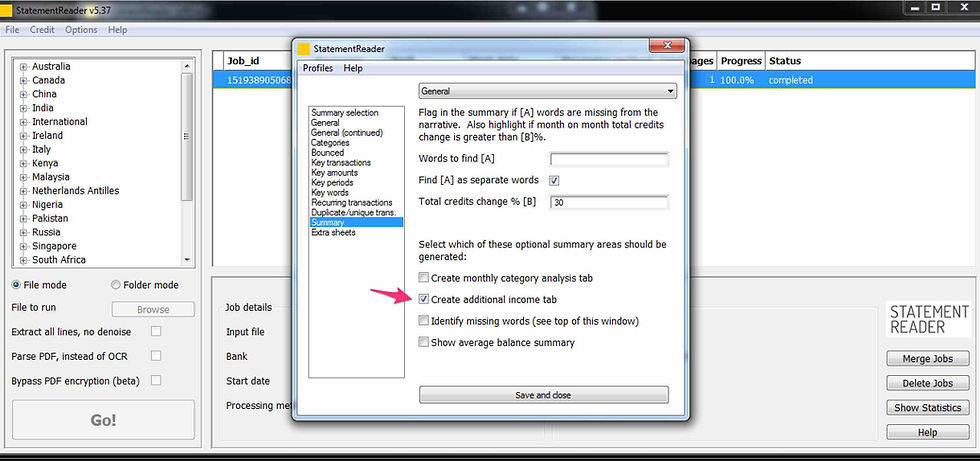Select Netherlands Antilles in country list
The height and width of the screenshot is (461, 980).
(x=76, y=191)
